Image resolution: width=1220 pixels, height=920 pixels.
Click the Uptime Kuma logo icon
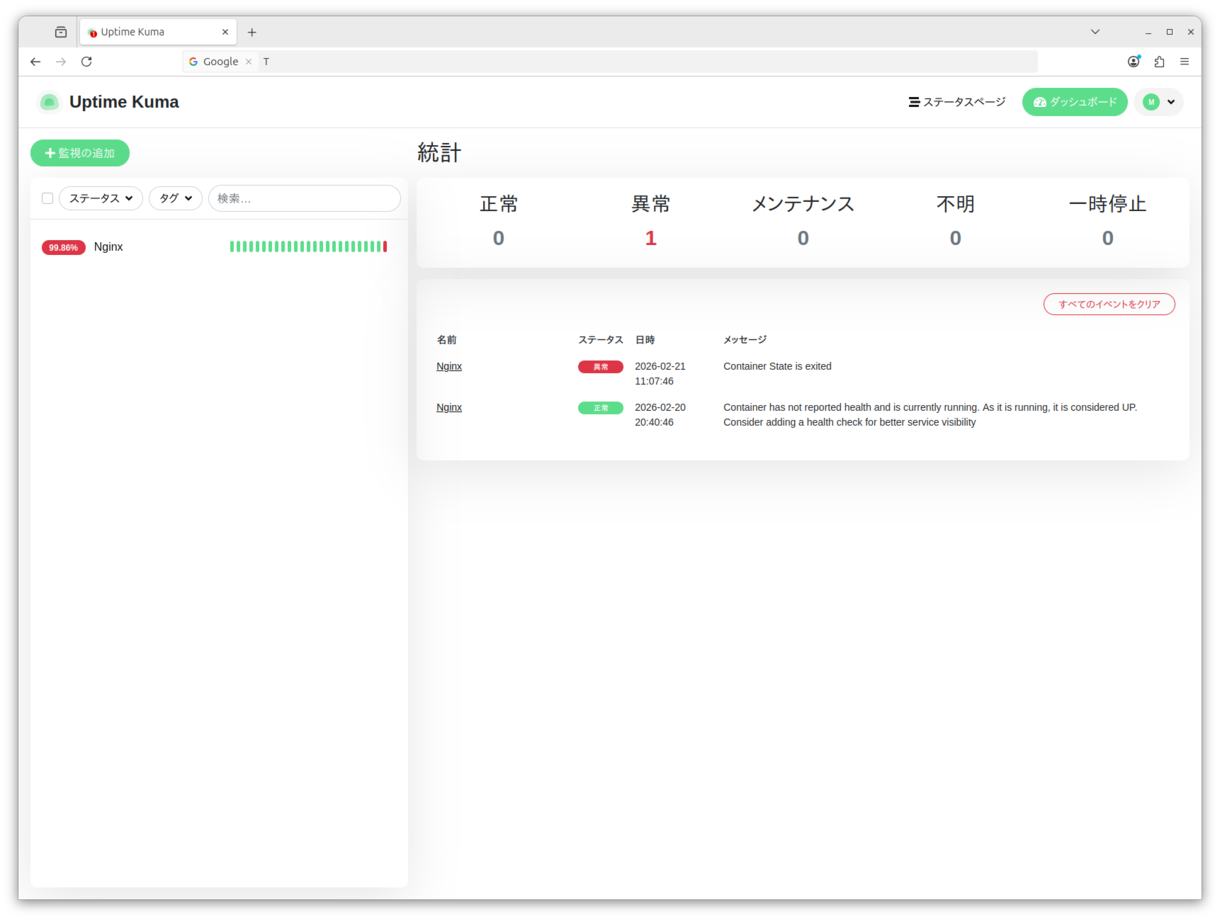coord(49,102)
